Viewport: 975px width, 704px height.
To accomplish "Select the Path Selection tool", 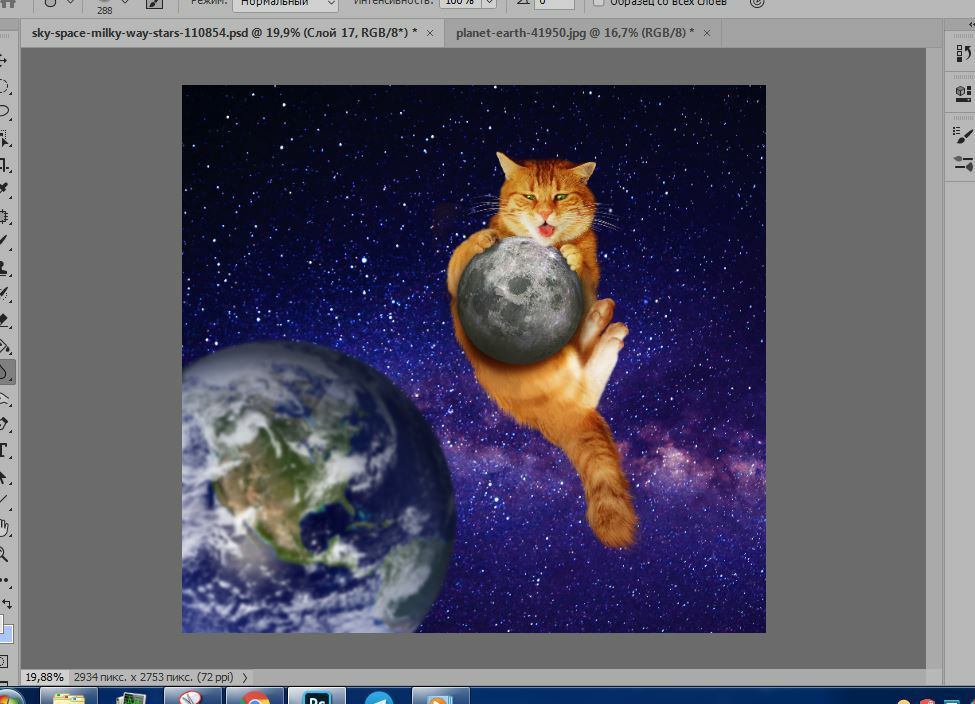I will [4, 478].
